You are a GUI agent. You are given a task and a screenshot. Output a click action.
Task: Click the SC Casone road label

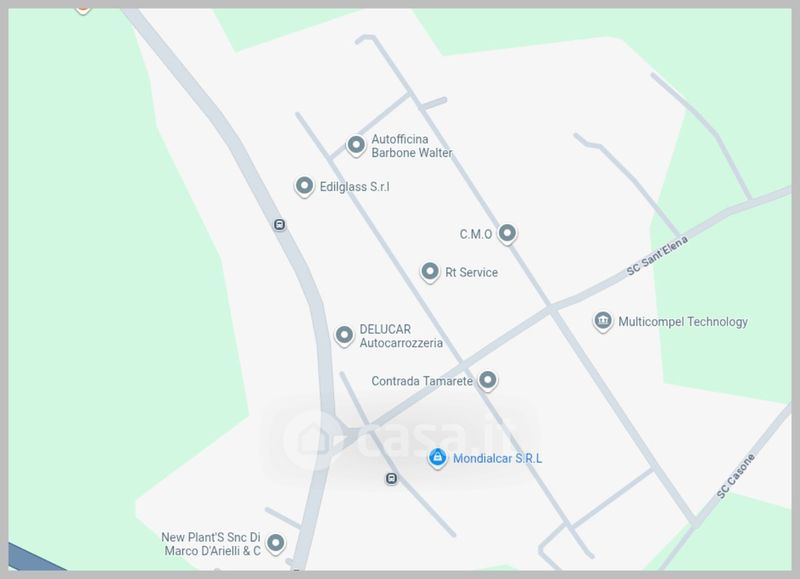735,476
